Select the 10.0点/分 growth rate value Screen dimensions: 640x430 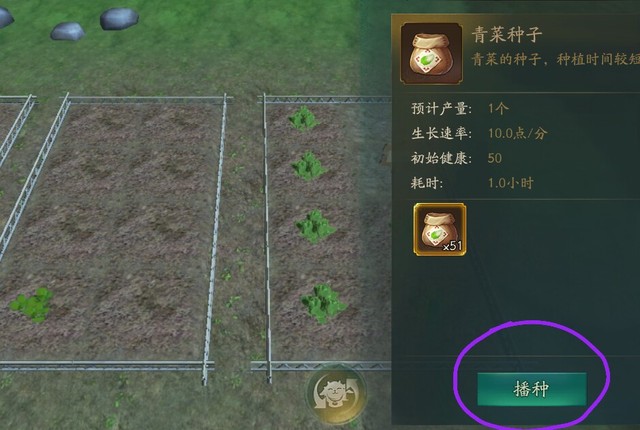[518, 133]
